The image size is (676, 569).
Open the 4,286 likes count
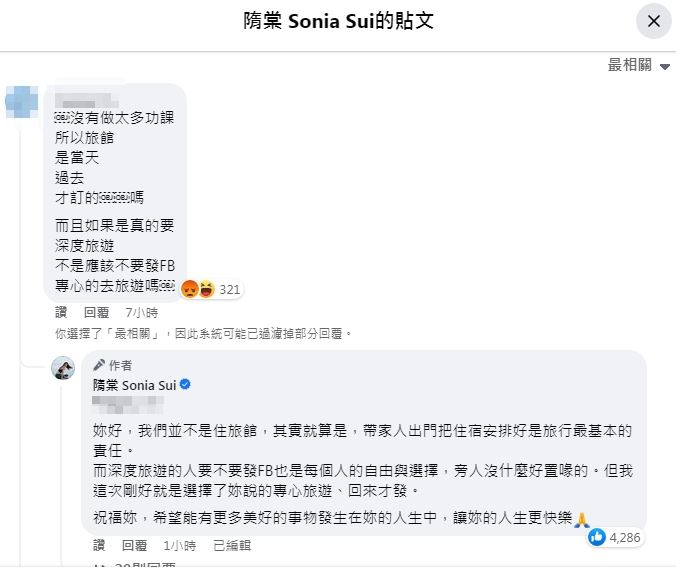pos(625,538)
